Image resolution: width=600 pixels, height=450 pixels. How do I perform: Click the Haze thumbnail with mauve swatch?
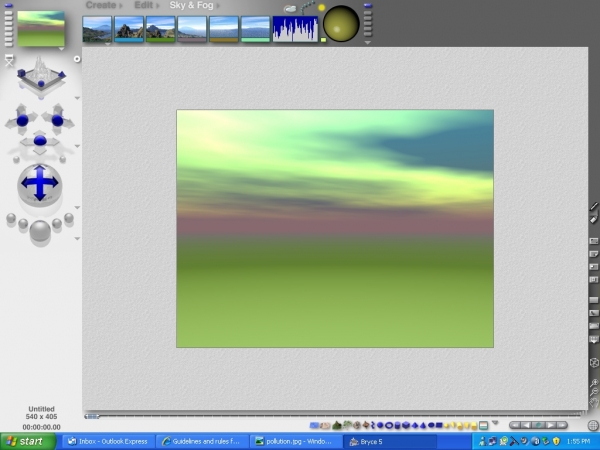tap(192, 29)
